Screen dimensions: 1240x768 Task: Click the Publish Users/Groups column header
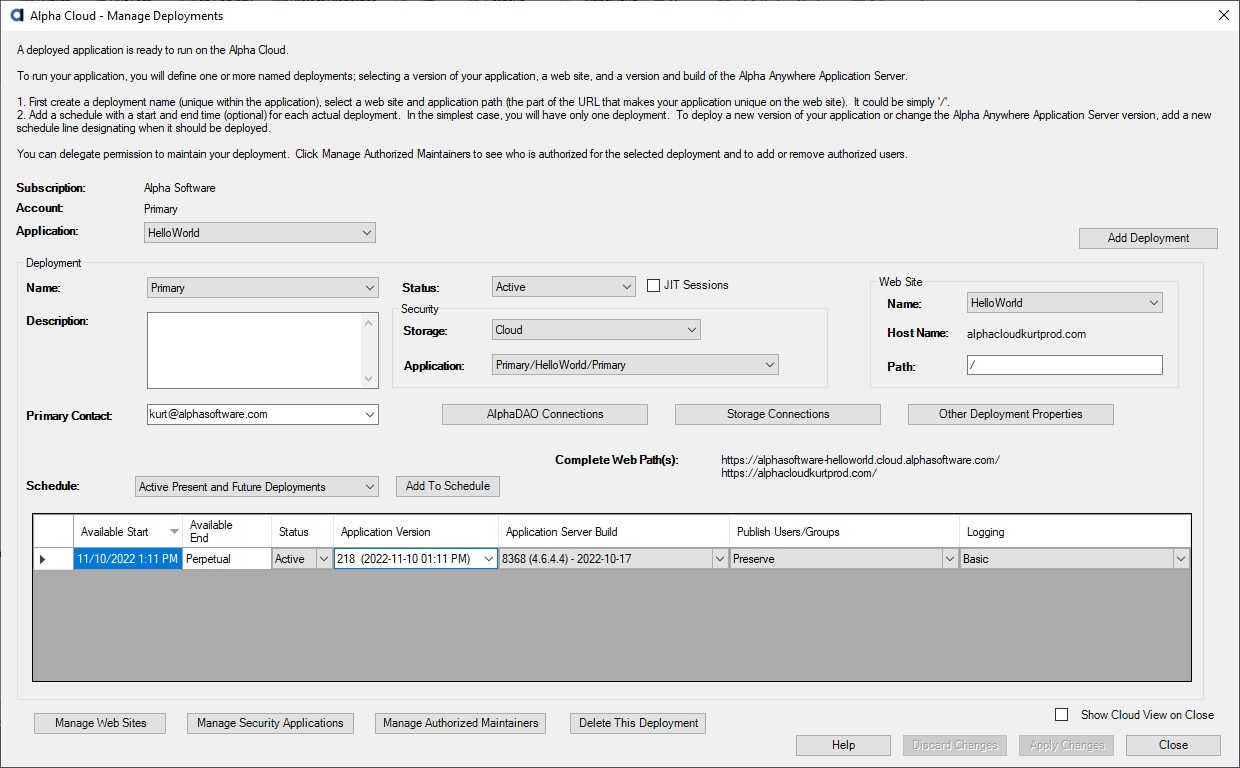844,532
